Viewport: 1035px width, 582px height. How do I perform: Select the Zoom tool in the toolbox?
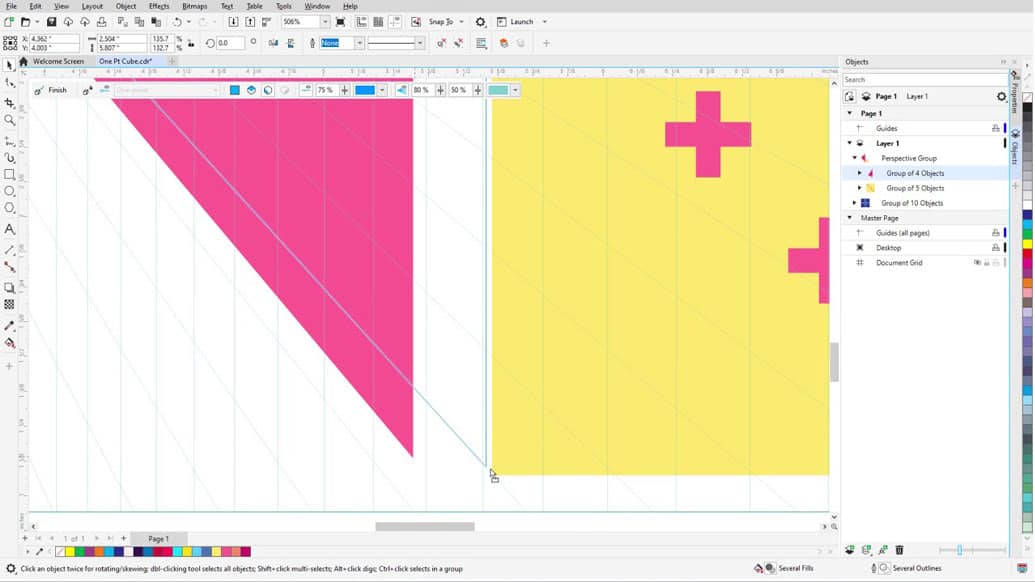pyautogui.click(x=10, y=120)
